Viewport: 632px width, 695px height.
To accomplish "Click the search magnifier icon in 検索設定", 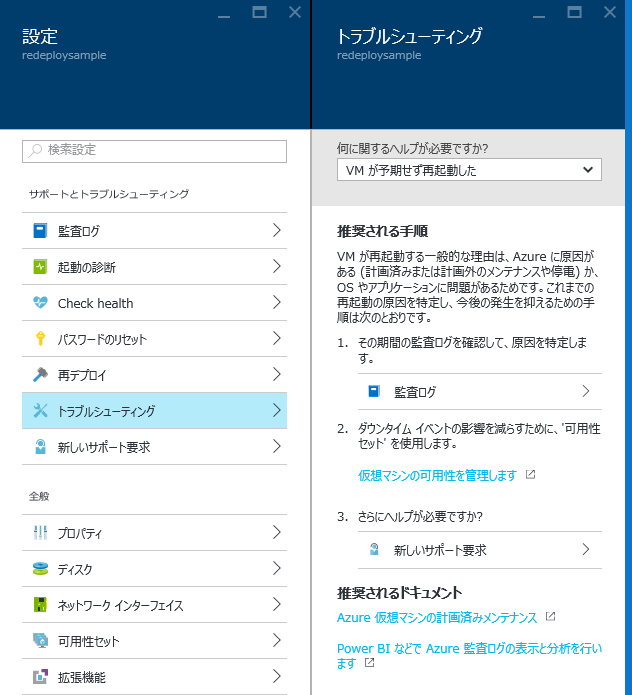I will 35,150.
